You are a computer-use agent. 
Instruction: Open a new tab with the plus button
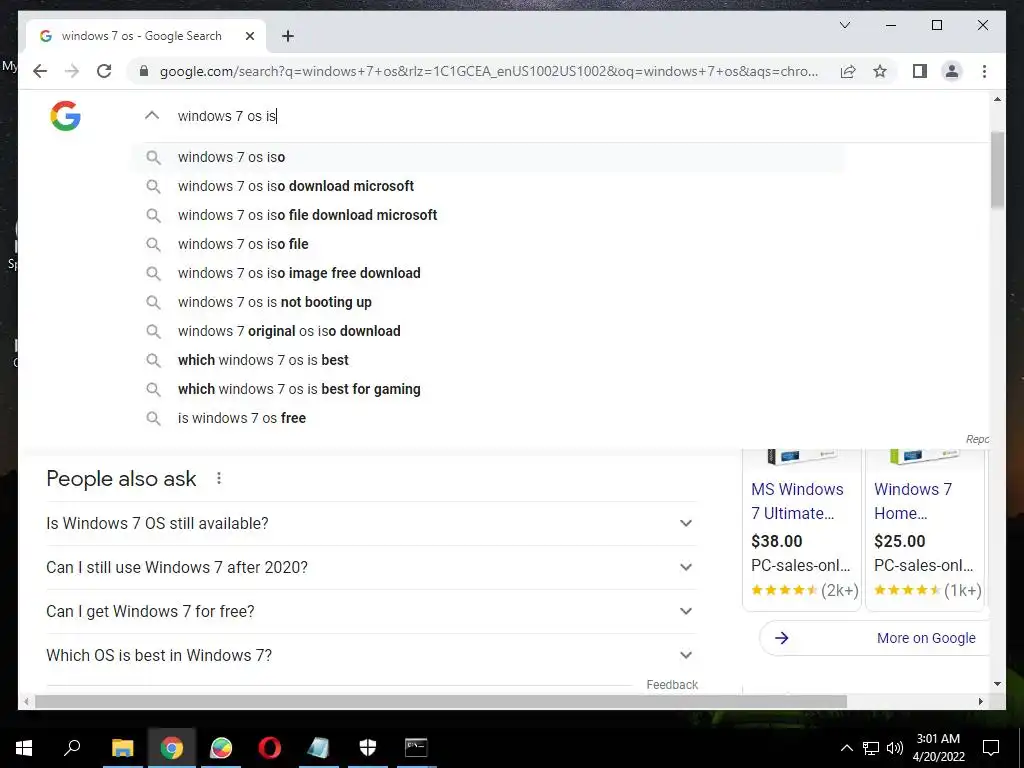pyautogui.click(x=288, y=36)
